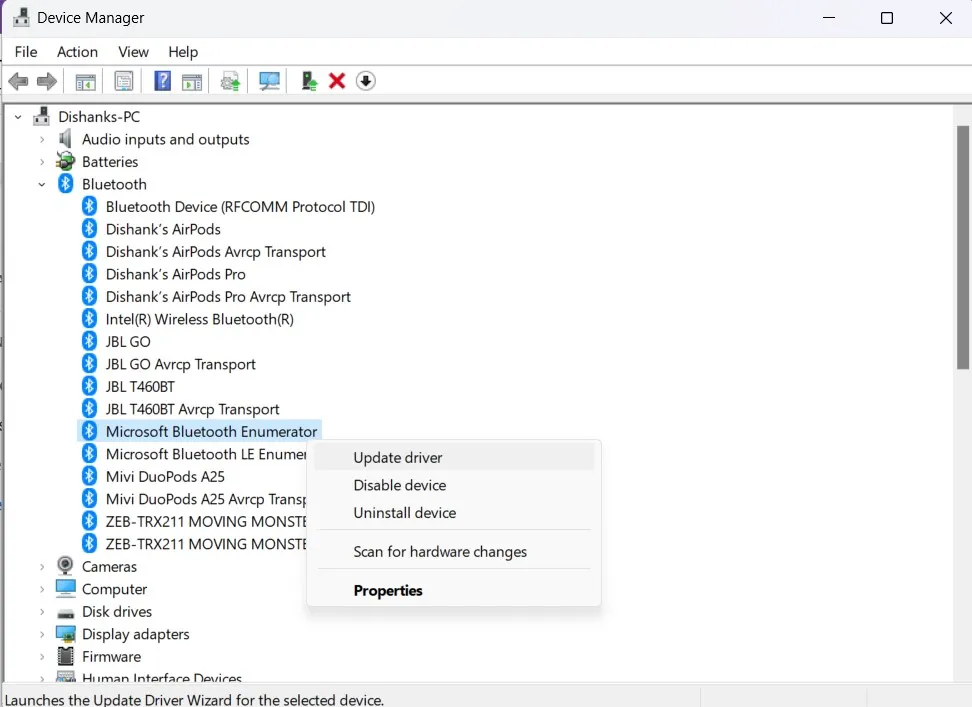
Task: Select Dishank's AirPods Pro device
Action: (x=175, y=274)
